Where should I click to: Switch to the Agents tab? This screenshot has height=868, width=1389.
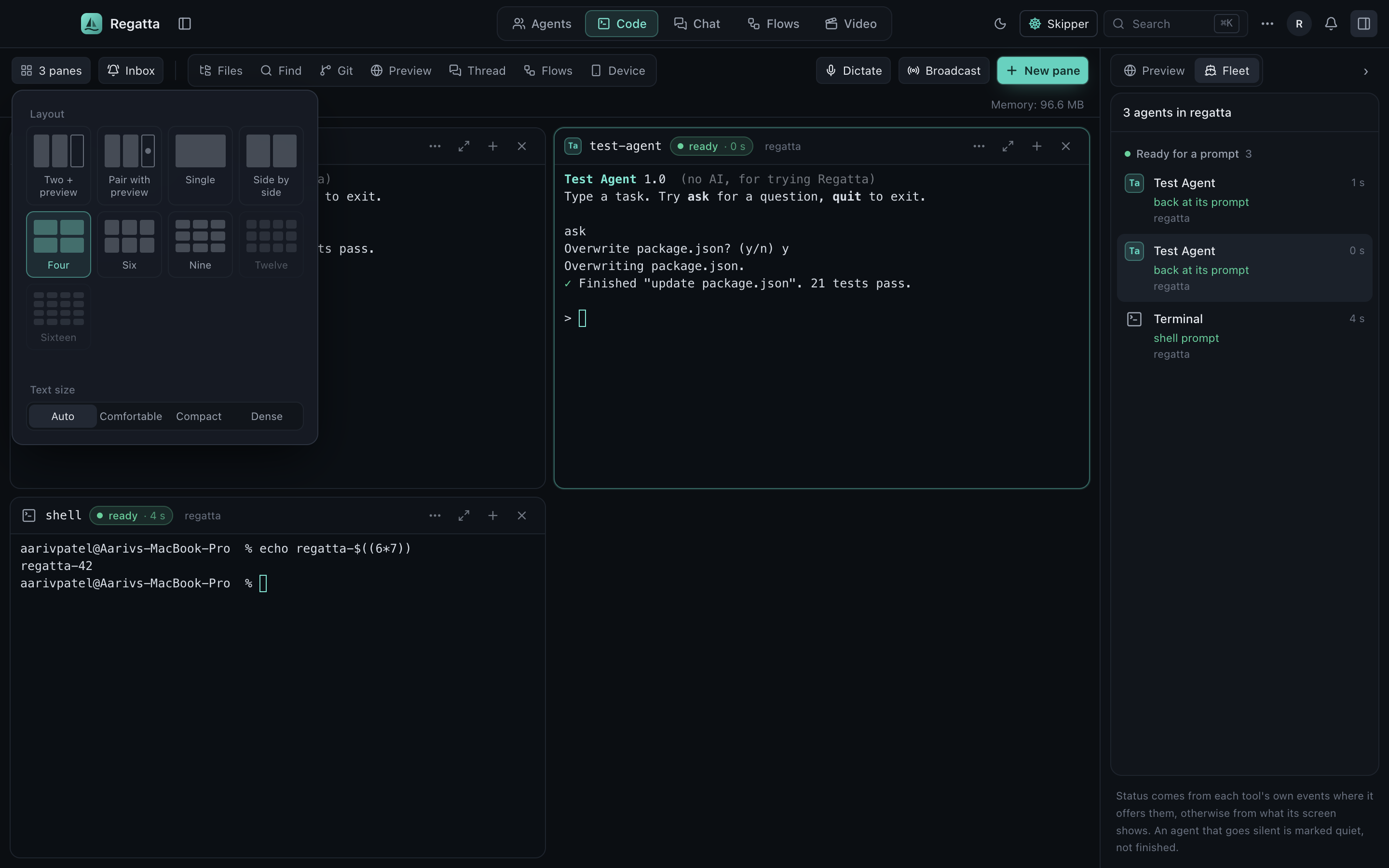coord(541,24)
